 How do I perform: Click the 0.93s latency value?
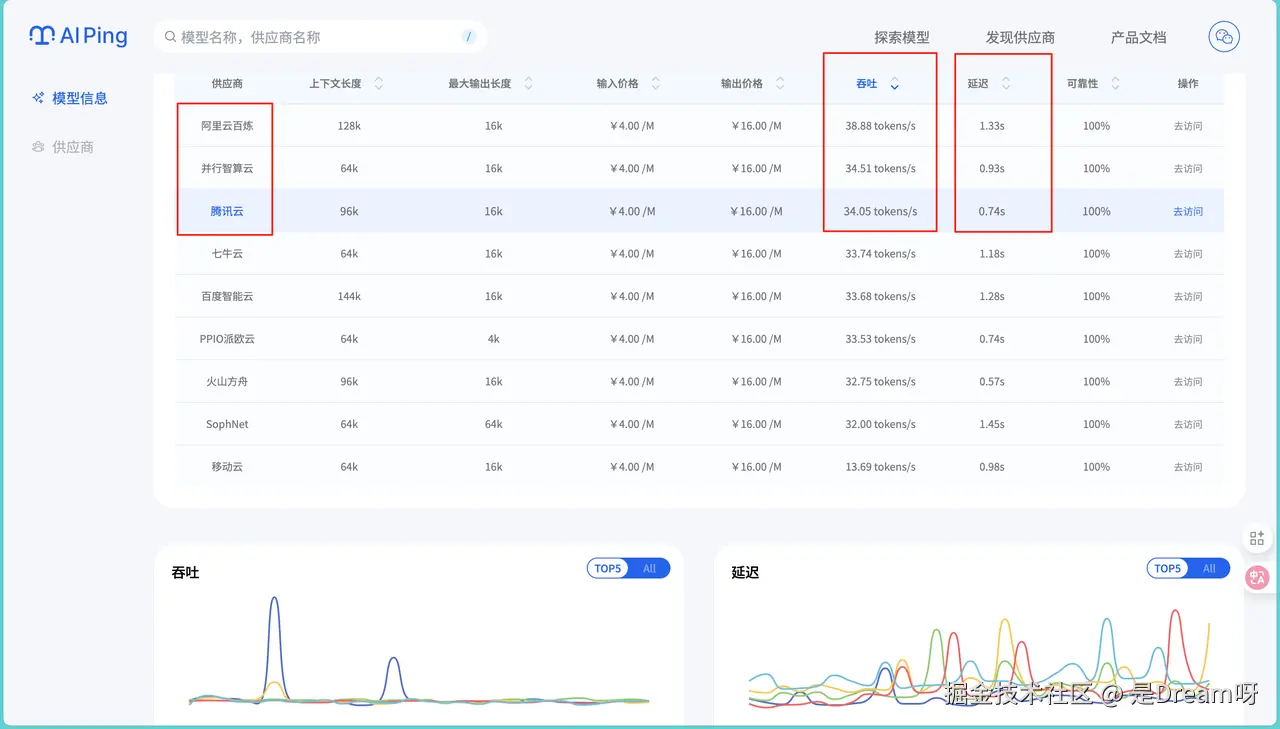click(x=992, y=169)
